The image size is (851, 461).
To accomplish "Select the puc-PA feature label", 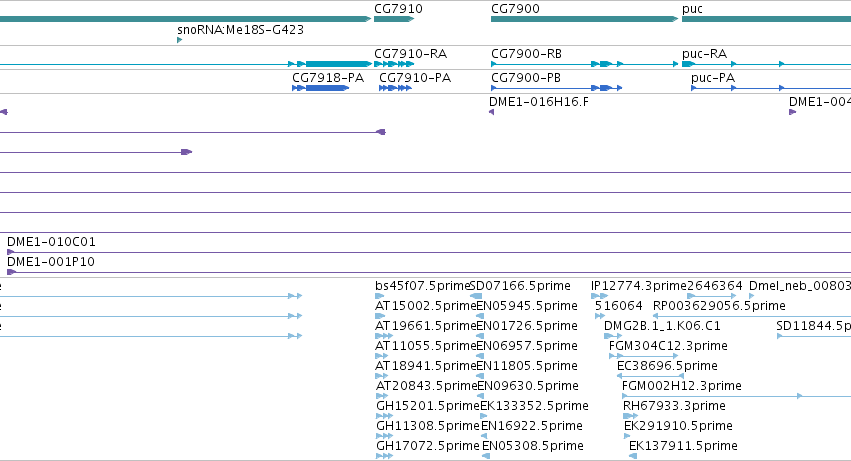I will (x=713, y=78).
